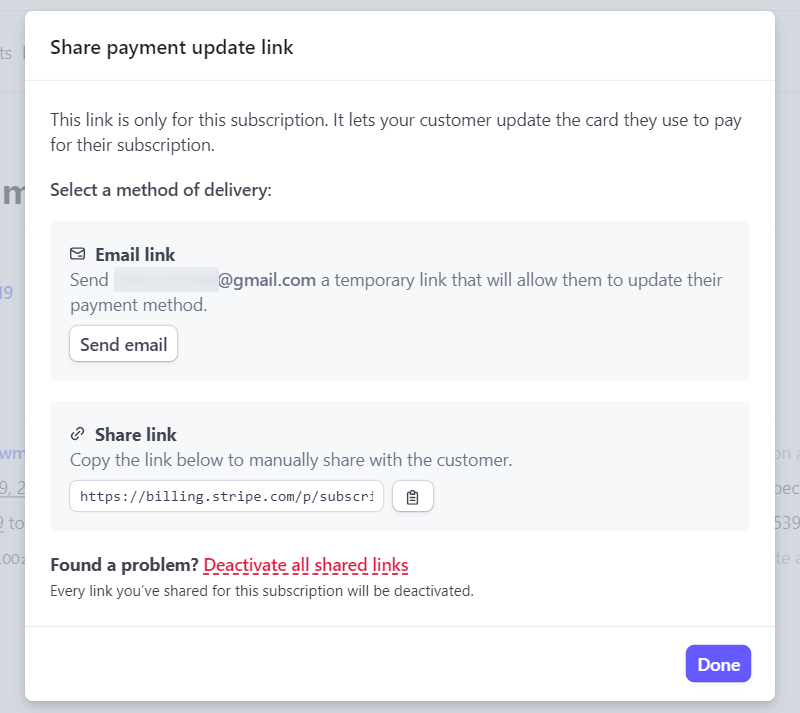Viewport: 800px width, 713px height.
Task: Click the purple l9 link behind the dialog
Action: [6, 293]
